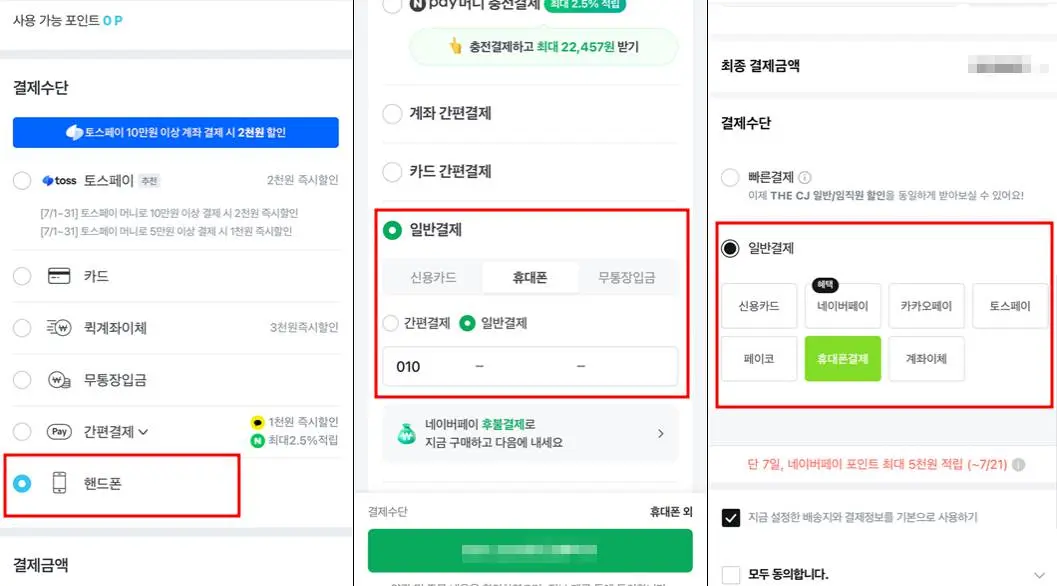
Task: Select the green 휴대폰결제 button
Action: 842,358
